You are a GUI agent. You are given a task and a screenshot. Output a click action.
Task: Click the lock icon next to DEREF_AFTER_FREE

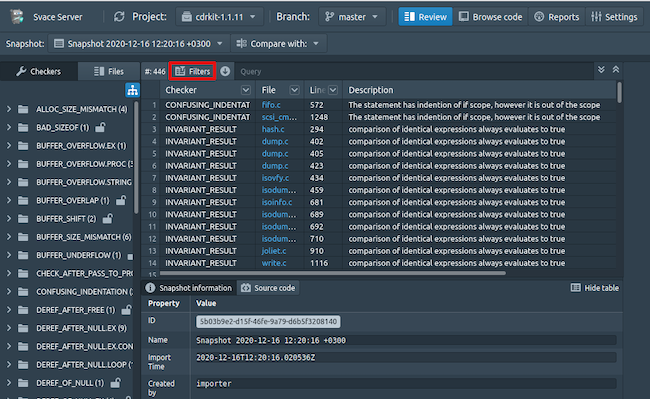pyautogui.click(x=126, y=310)
